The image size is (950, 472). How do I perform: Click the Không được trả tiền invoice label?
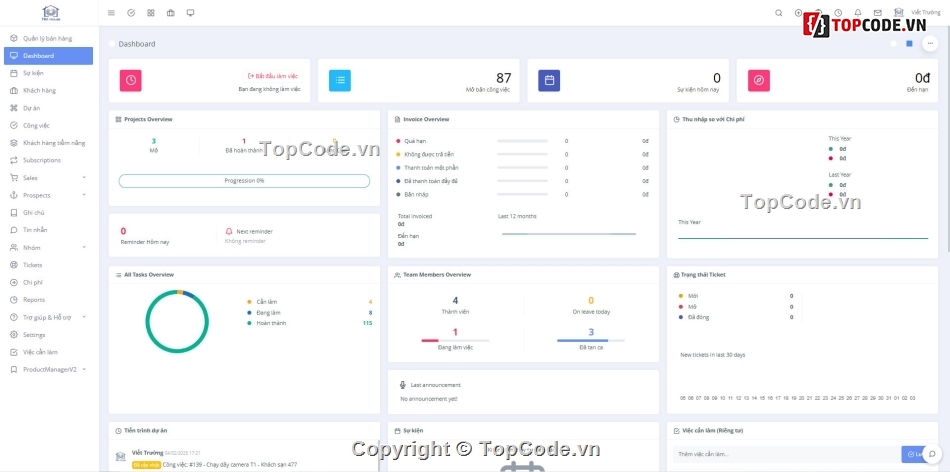point(429,155)
